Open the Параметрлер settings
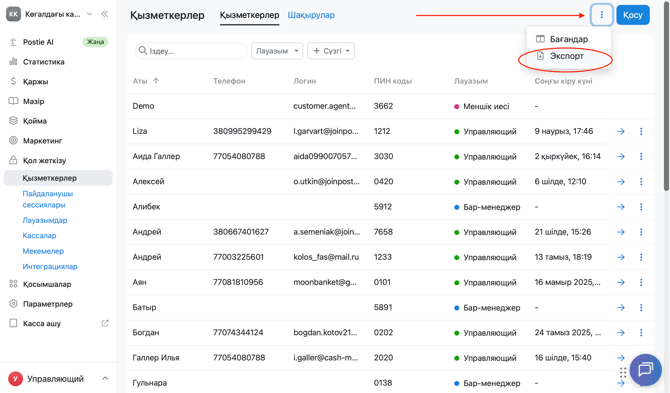 point(47,304)
